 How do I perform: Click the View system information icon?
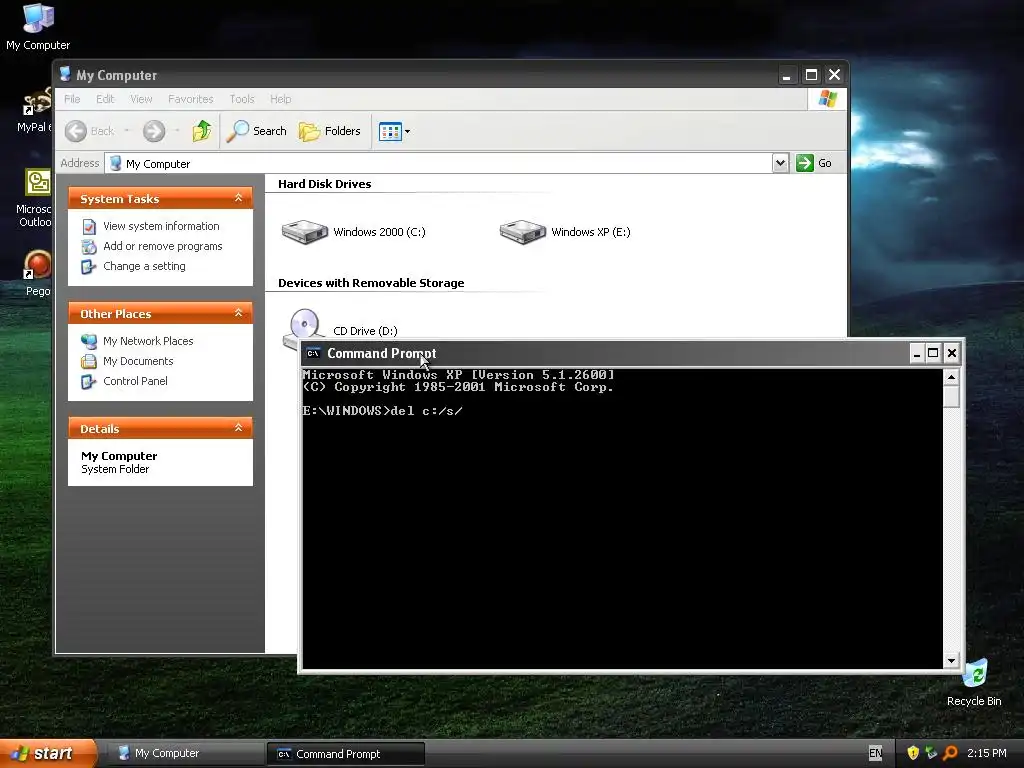[89, 227]
